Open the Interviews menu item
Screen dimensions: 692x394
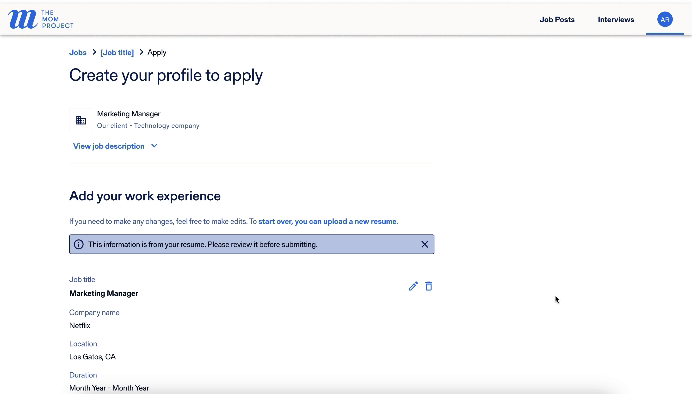click(616, 19)
